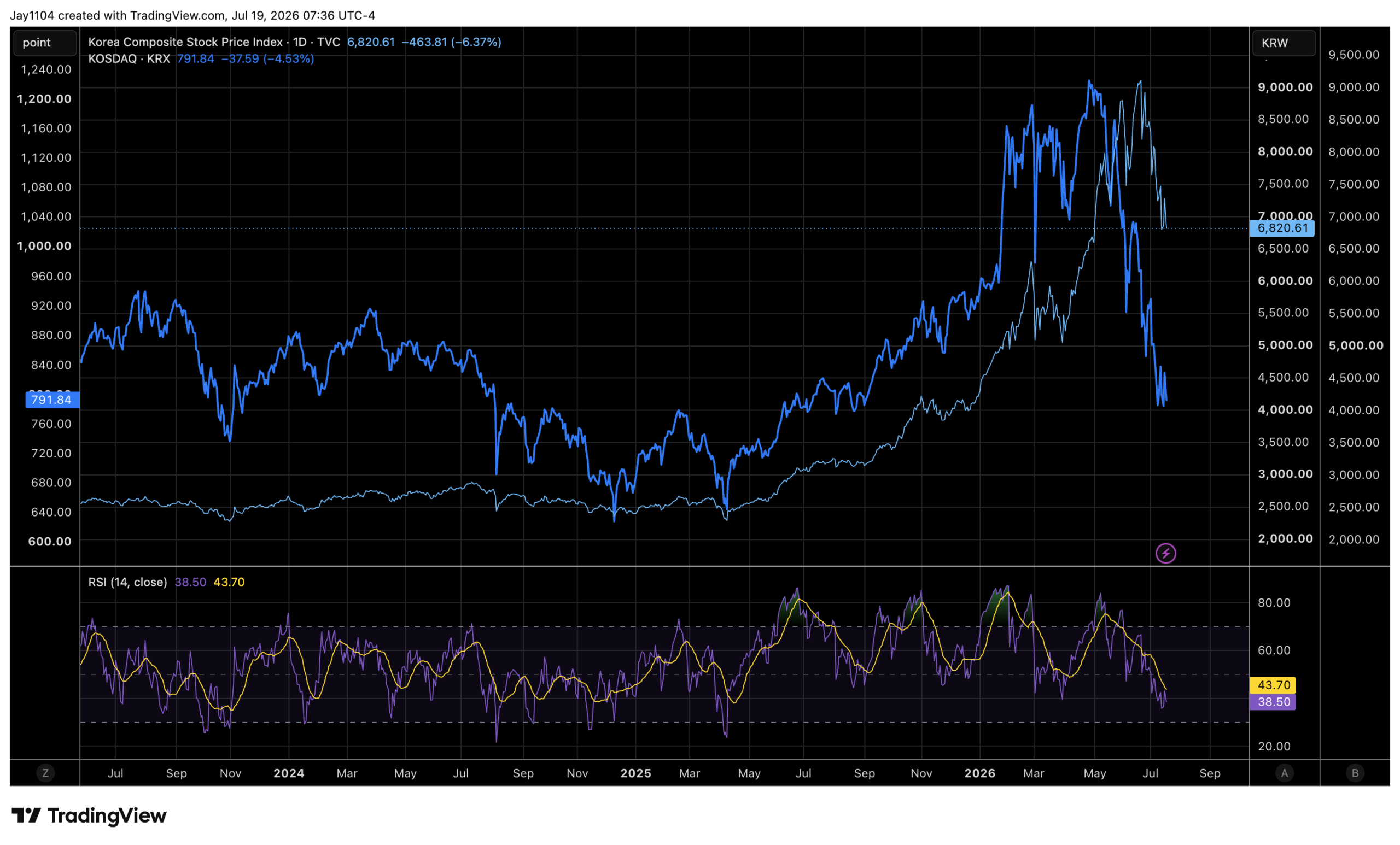This screenshot has height=845, width=1400.
Task: Click the 1,120.00 label on the left axis
Action: click(46, 157)
